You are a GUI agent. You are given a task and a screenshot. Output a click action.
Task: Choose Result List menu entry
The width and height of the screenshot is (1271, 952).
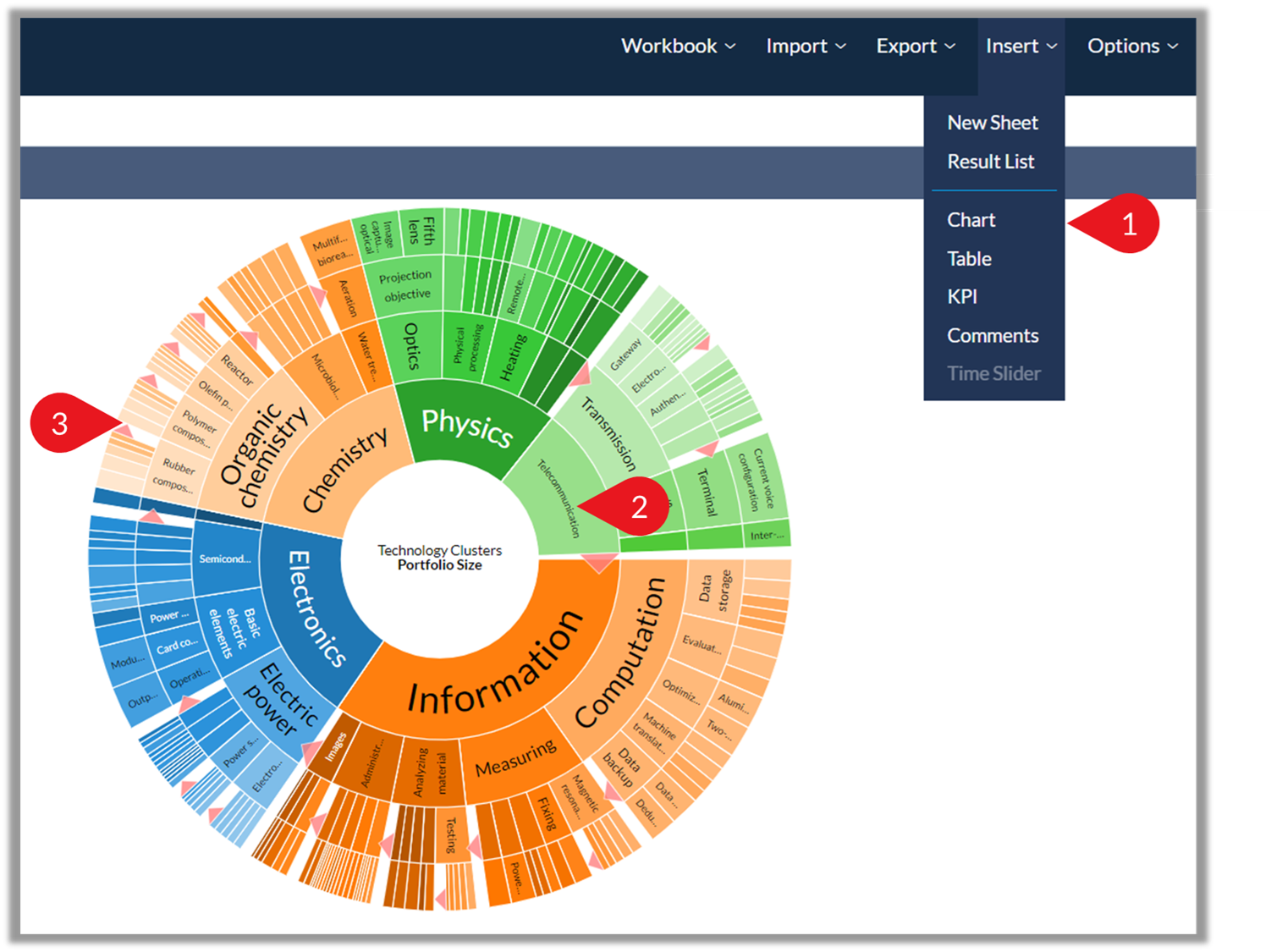point(990,162)
